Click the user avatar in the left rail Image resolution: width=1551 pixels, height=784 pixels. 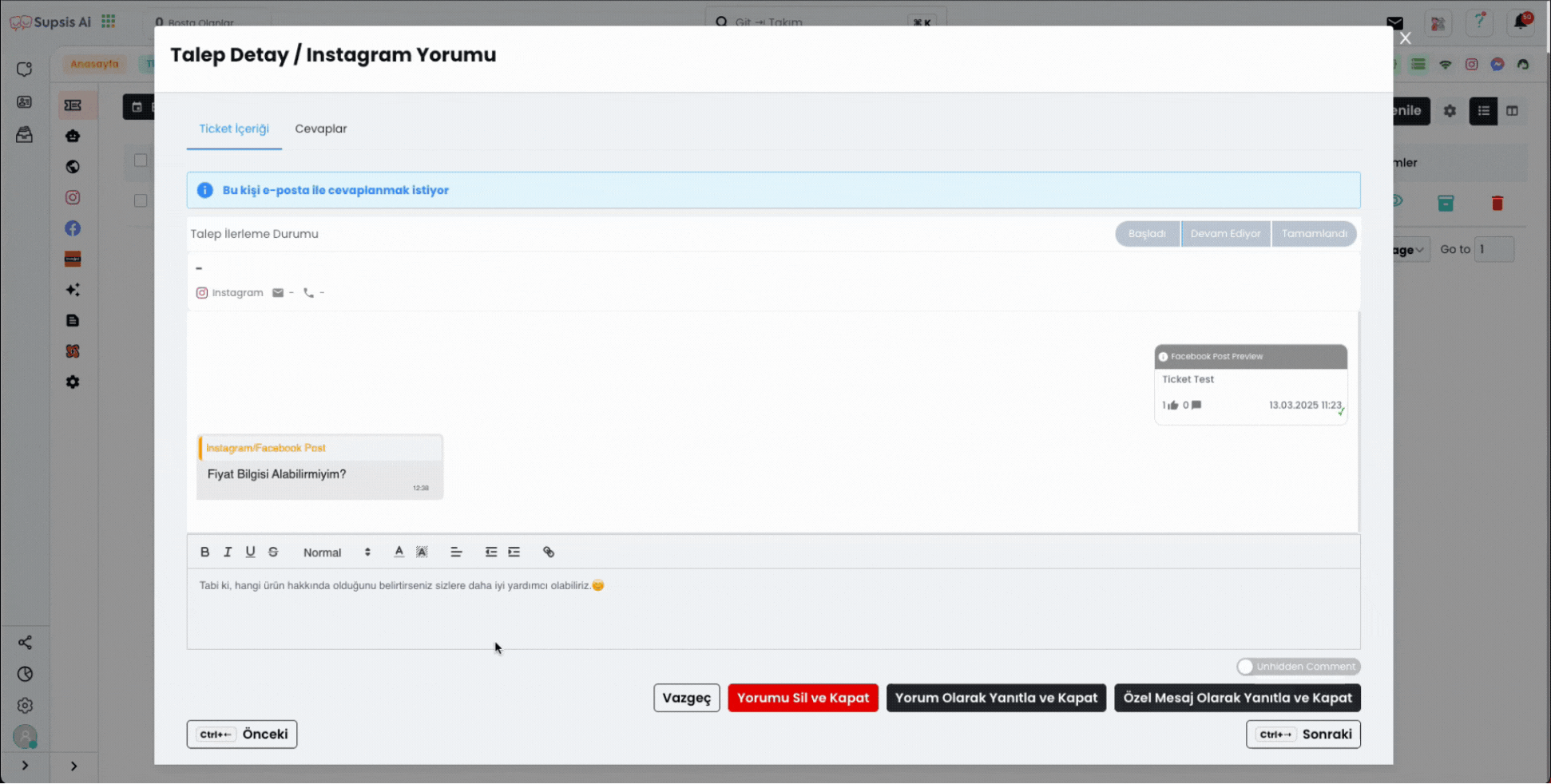point(25,736)
